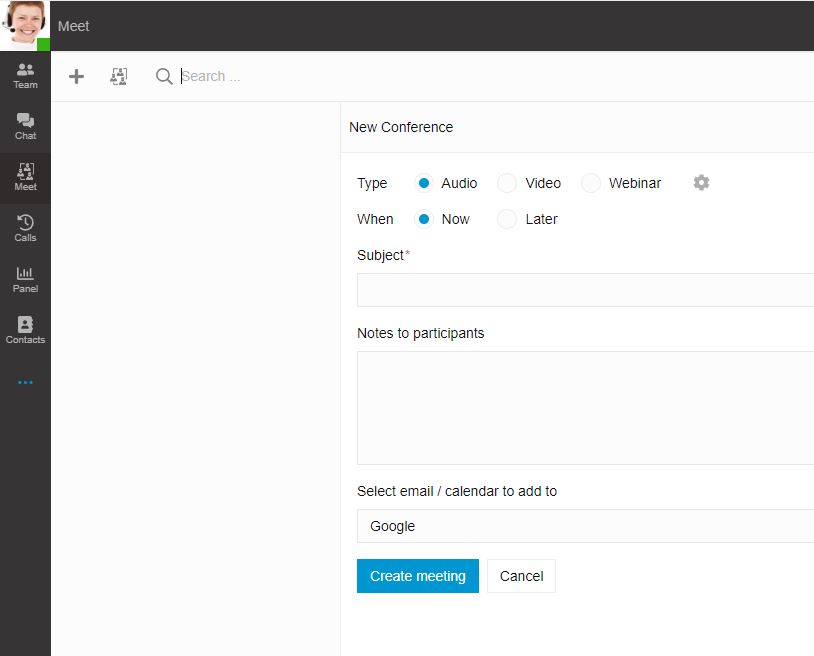This screenshot has width=814, height=656.
Task: Select the Audio conference type
Action: pyautogui.click(x=424, y=183)
